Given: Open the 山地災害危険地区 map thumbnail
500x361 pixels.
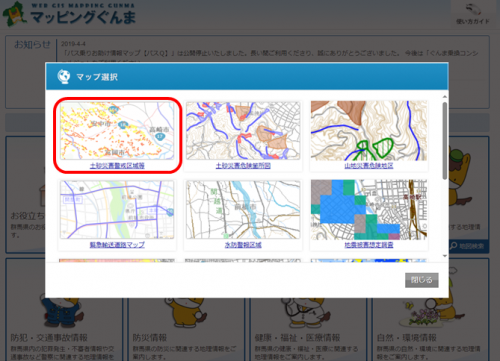Looking at the screenshot, I should (369, 131).
